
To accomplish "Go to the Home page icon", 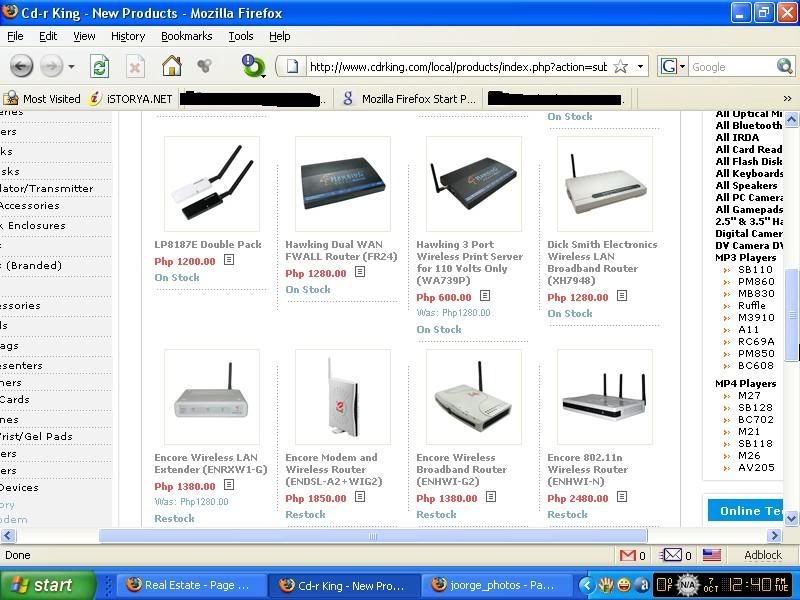I will (x=171, y=66).
